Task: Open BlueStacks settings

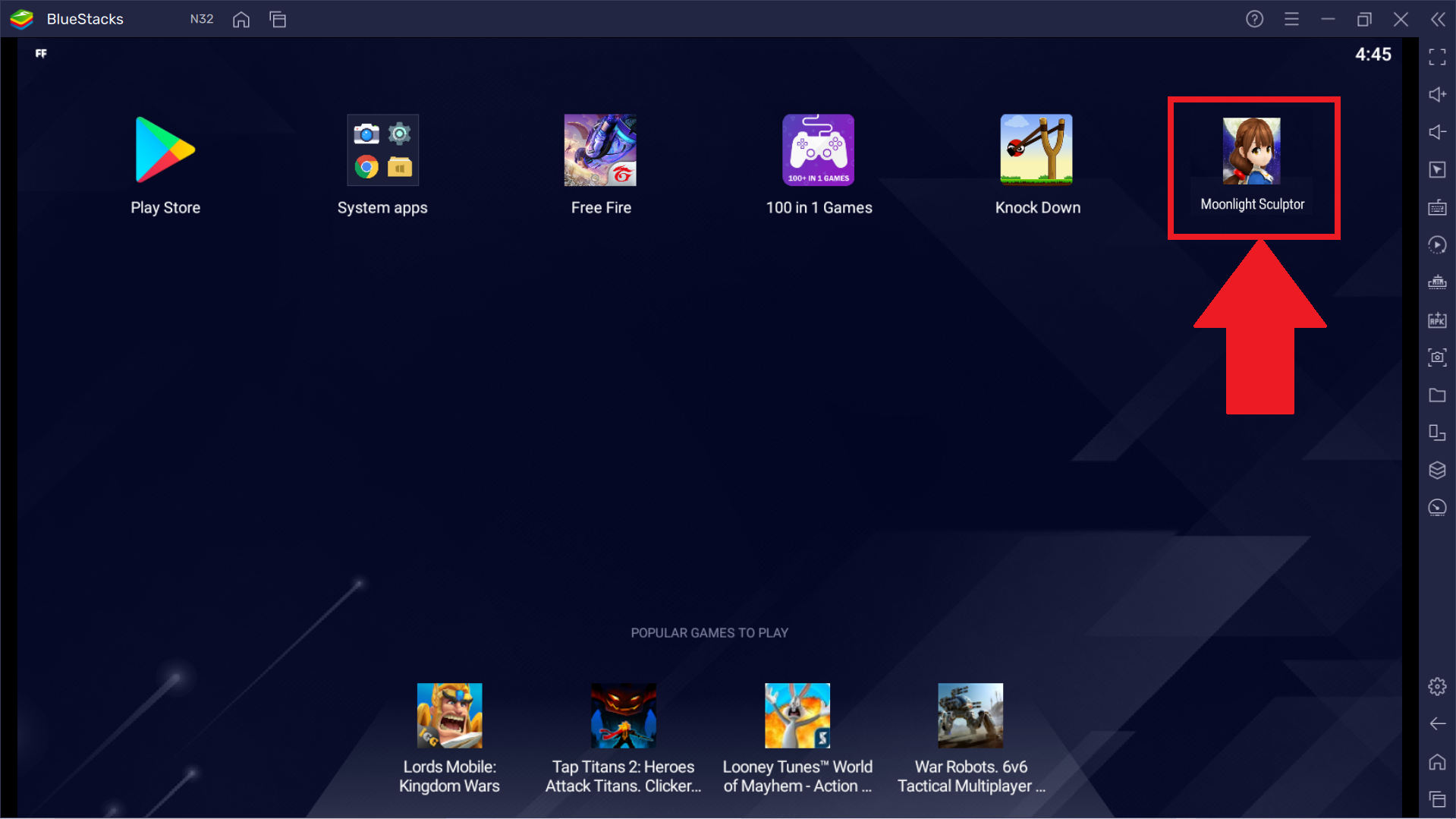Action: pyautogui.click(x=1437, y=685)
